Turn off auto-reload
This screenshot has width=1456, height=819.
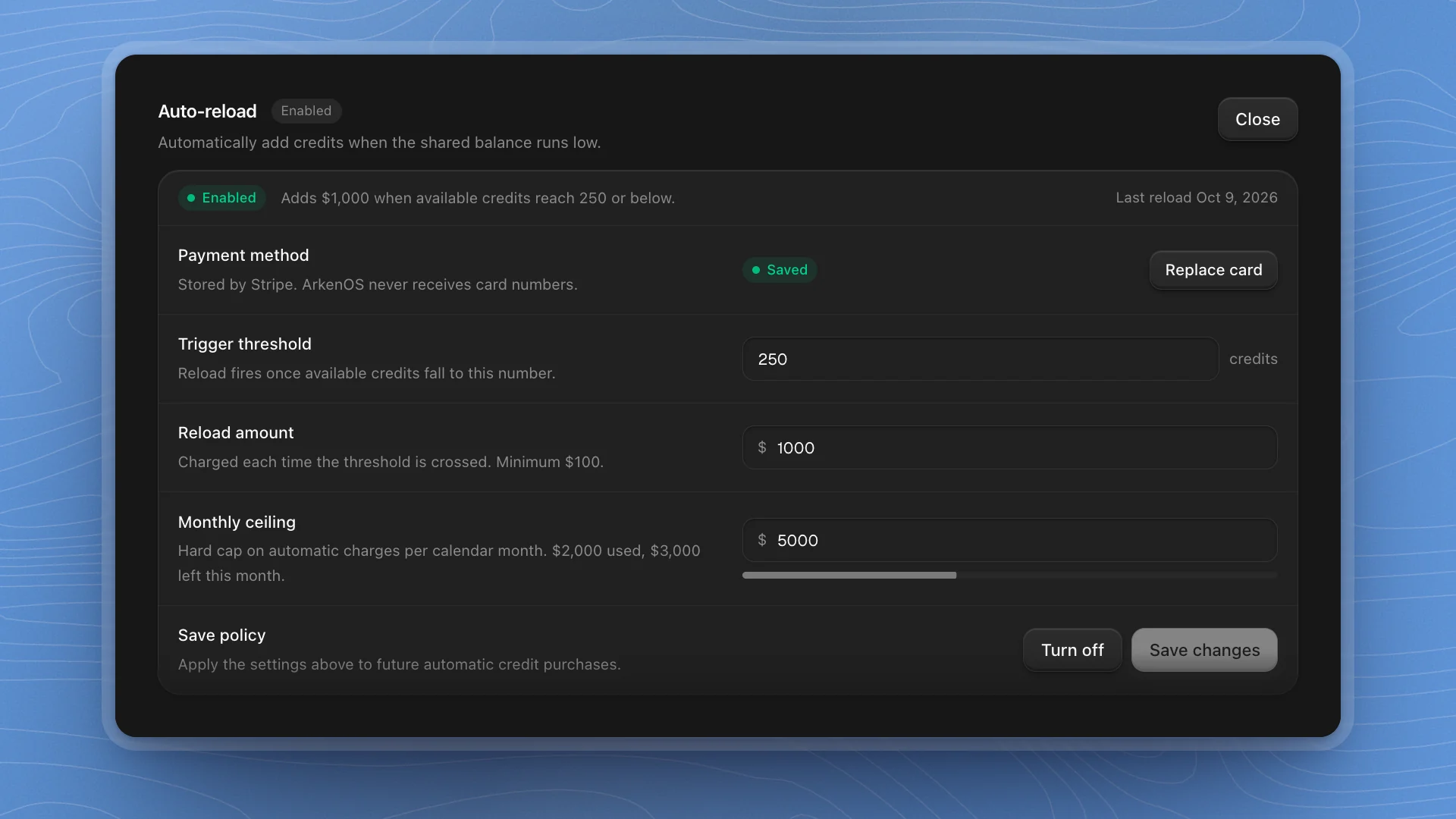[1072, 650]
